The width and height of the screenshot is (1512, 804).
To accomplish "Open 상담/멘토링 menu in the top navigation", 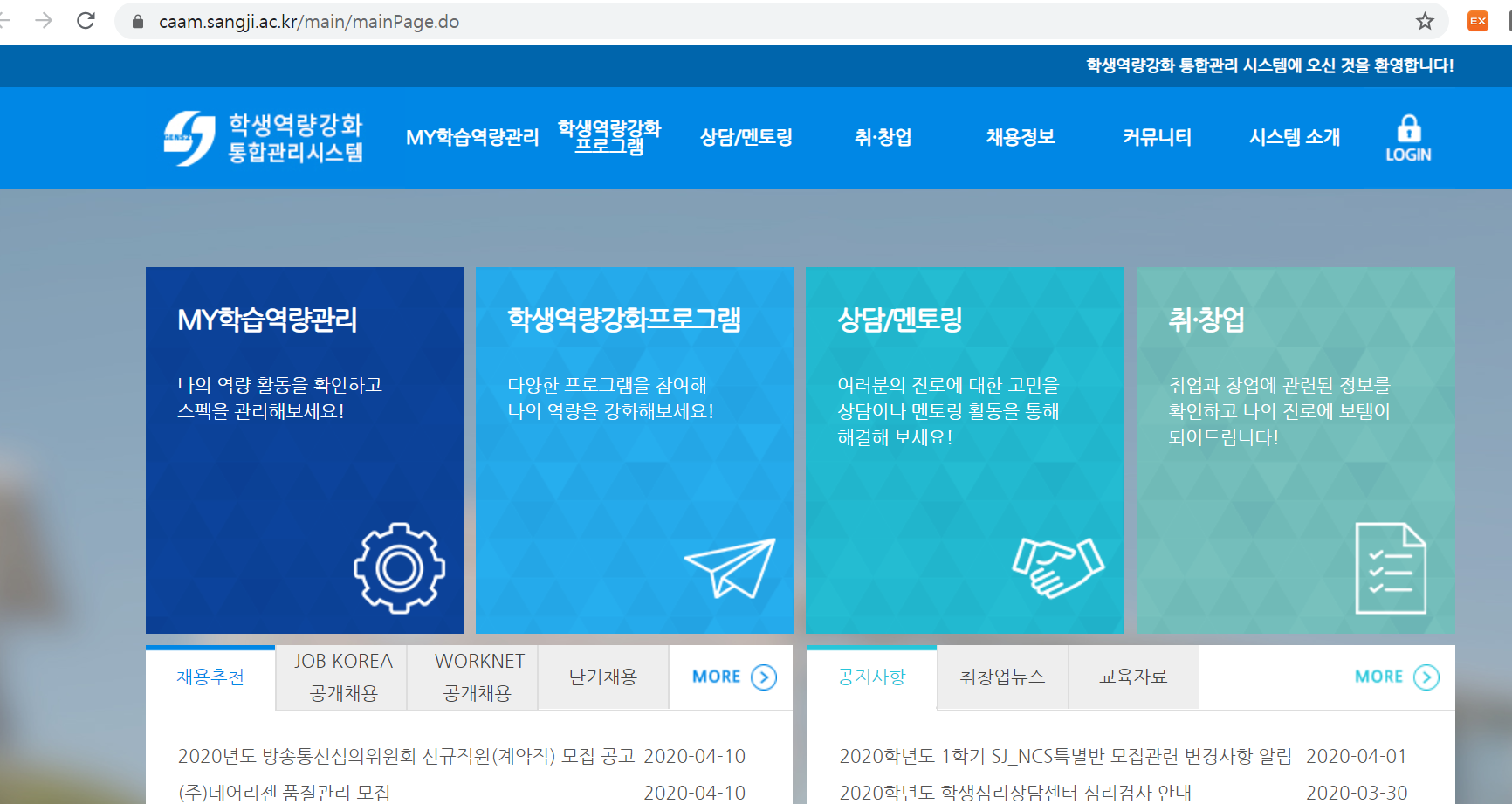I will [x=746, y=137].
